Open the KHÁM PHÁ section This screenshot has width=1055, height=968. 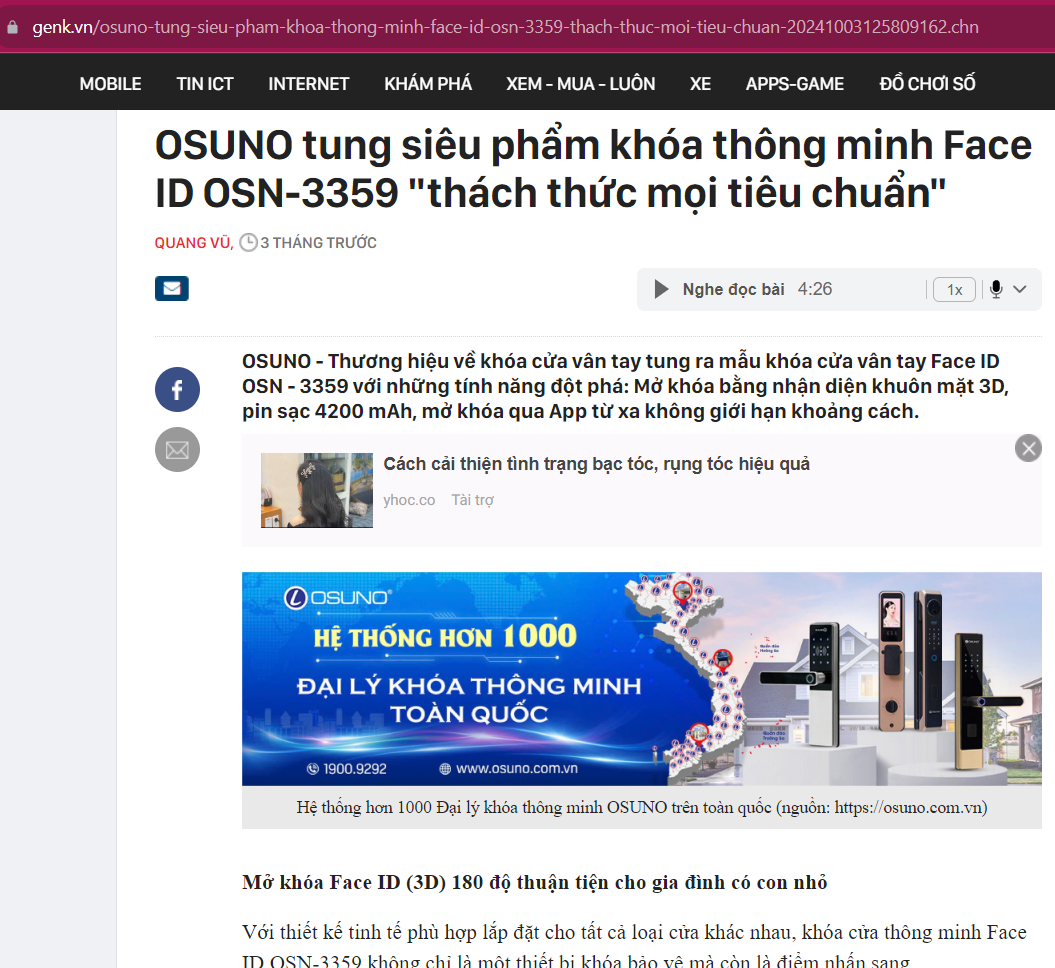428,84
